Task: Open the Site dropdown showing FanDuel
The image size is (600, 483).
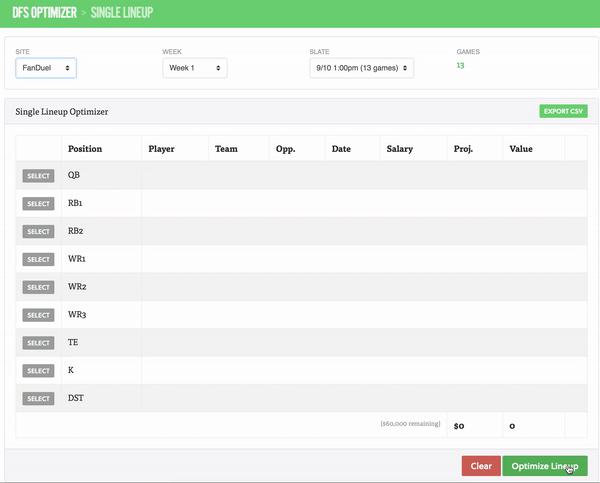Action: click(46, 68)
